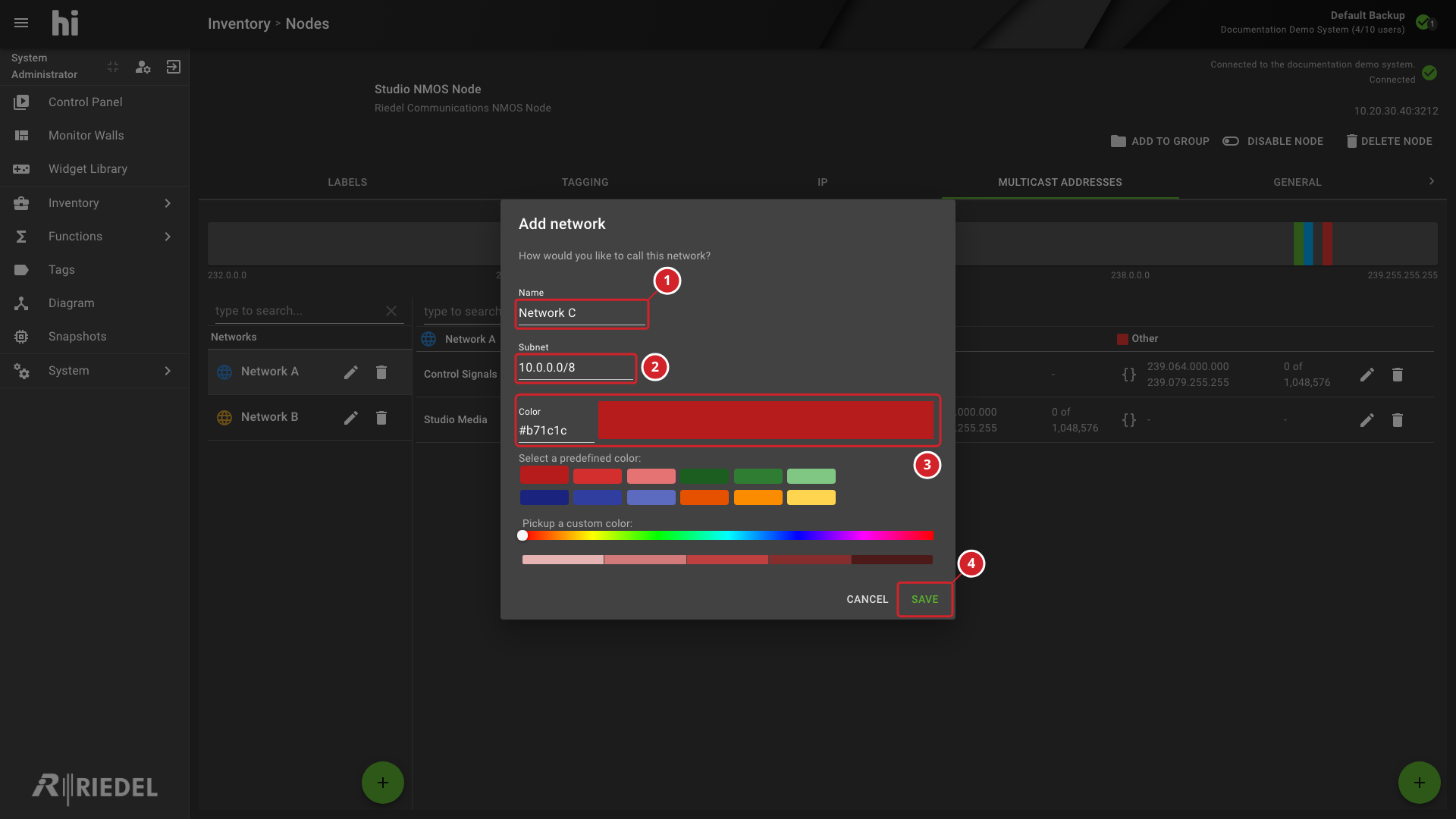The height and width of the screenshot is (819, 1456).
Task: Switch to the General tab
Action: (x=1298, y=182)
